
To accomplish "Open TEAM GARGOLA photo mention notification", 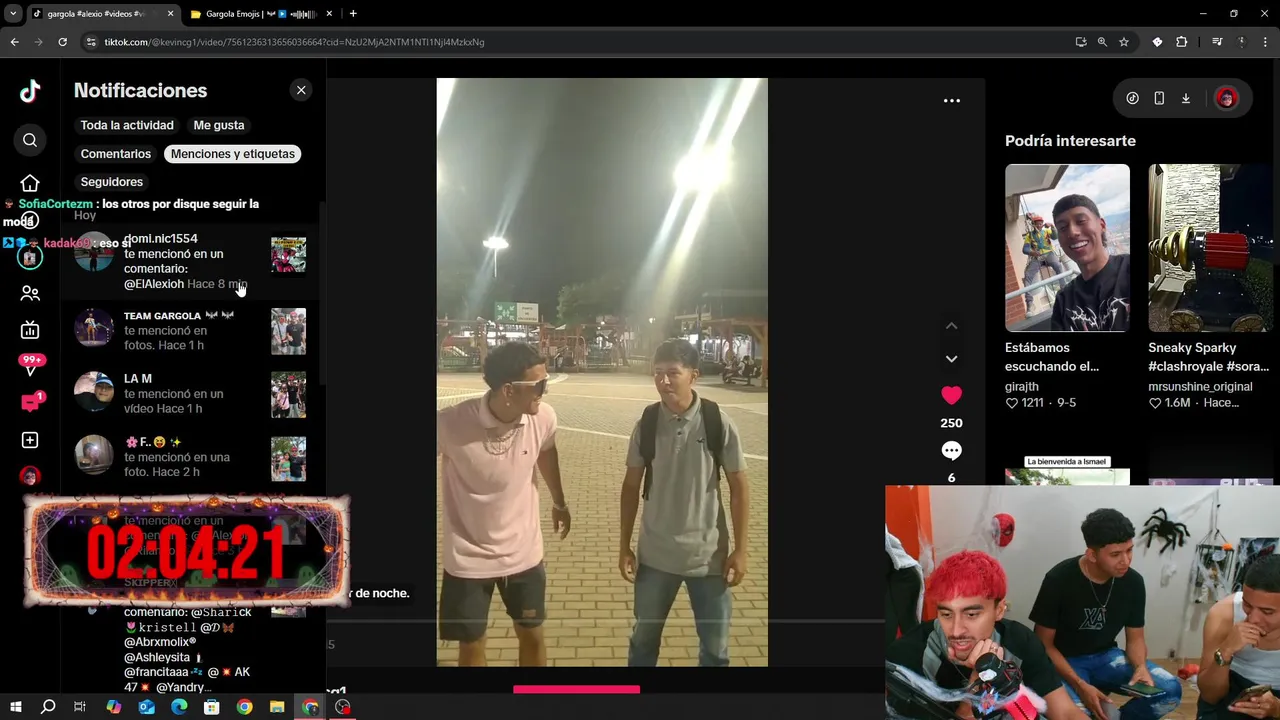I will click(x=190, y=331).
